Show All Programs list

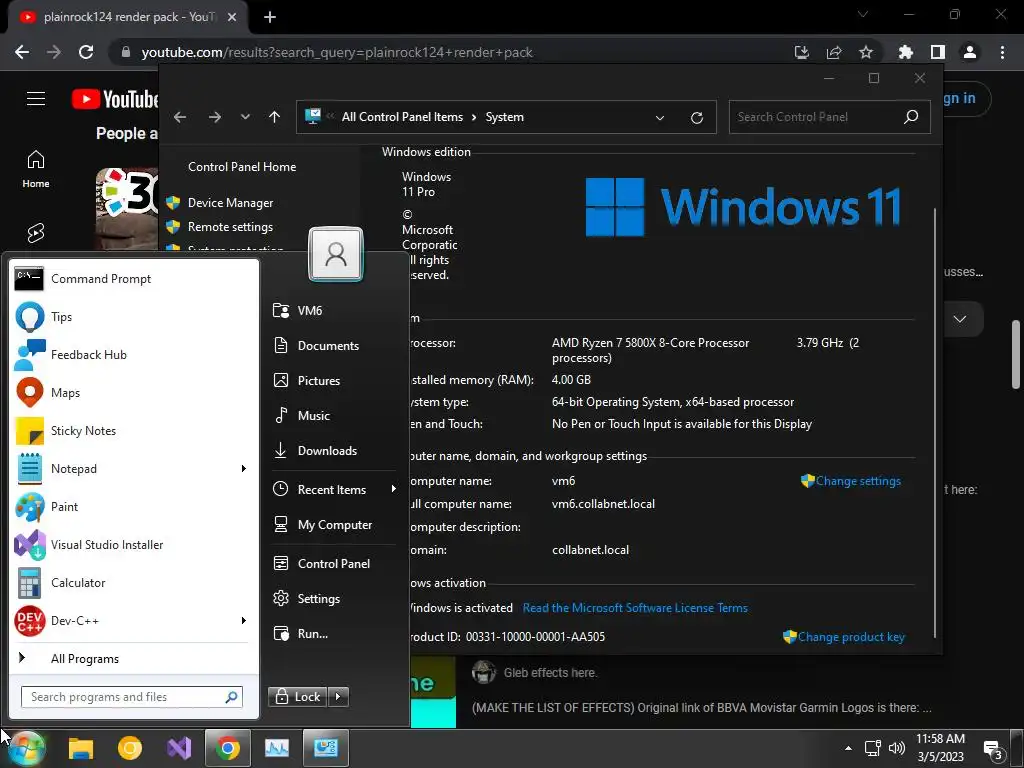(134, 658)
